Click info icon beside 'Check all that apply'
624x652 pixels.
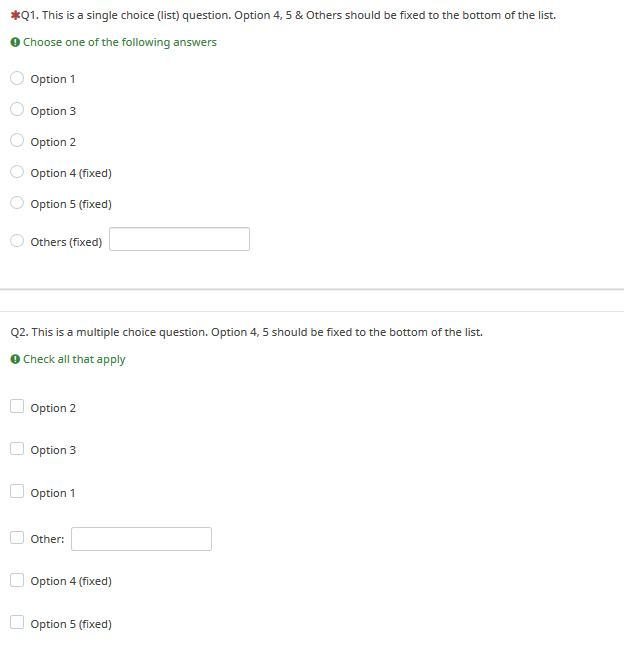15,359
